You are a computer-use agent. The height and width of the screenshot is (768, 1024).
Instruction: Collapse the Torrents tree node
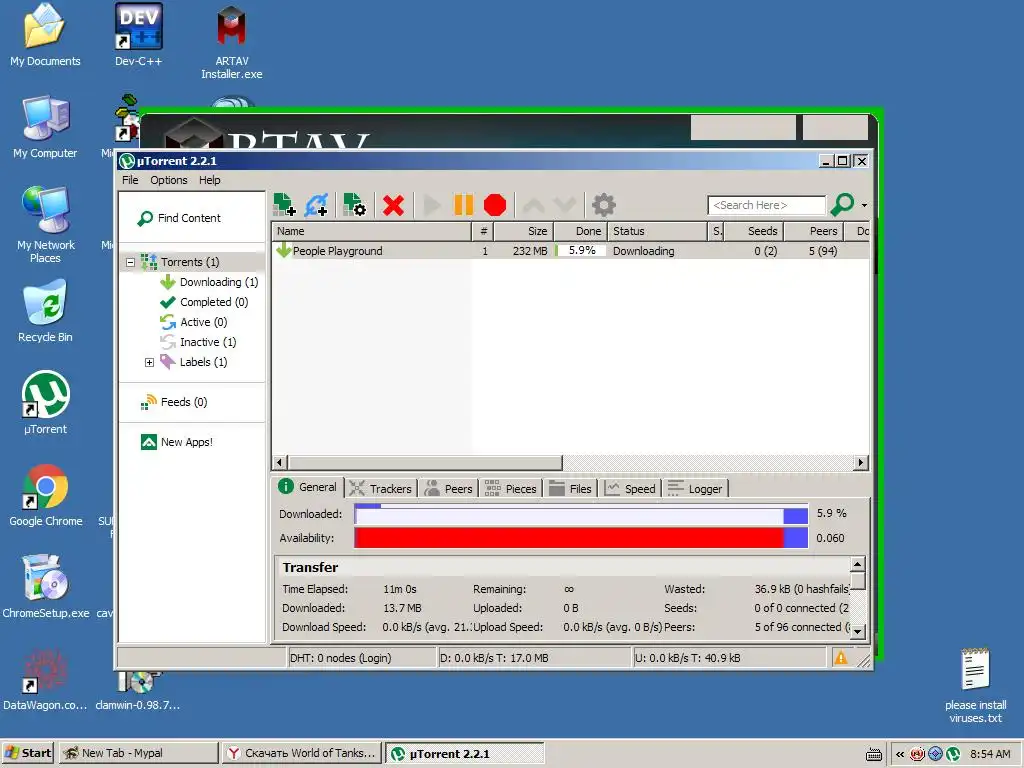131,263
